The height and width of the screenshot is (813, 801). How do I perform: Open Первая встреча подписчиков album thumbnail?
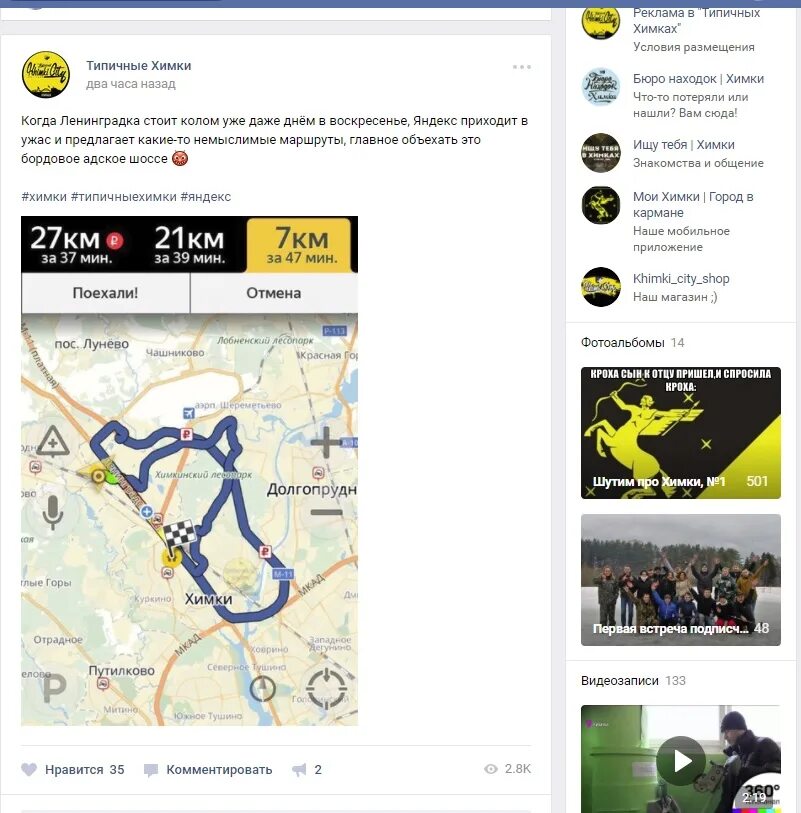tap(681, 580)
